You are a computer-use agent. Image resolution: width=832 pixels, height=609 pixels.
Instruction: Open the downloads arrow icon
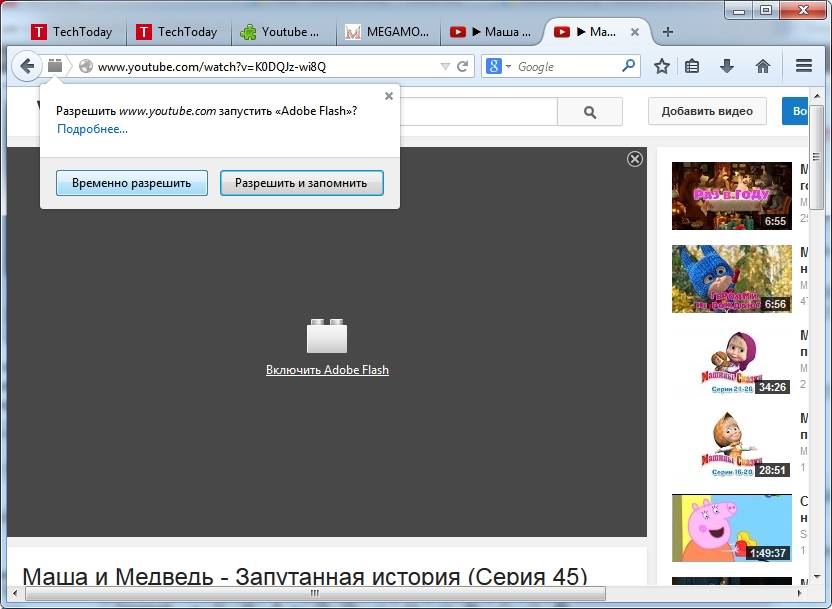tap(727, 67)
